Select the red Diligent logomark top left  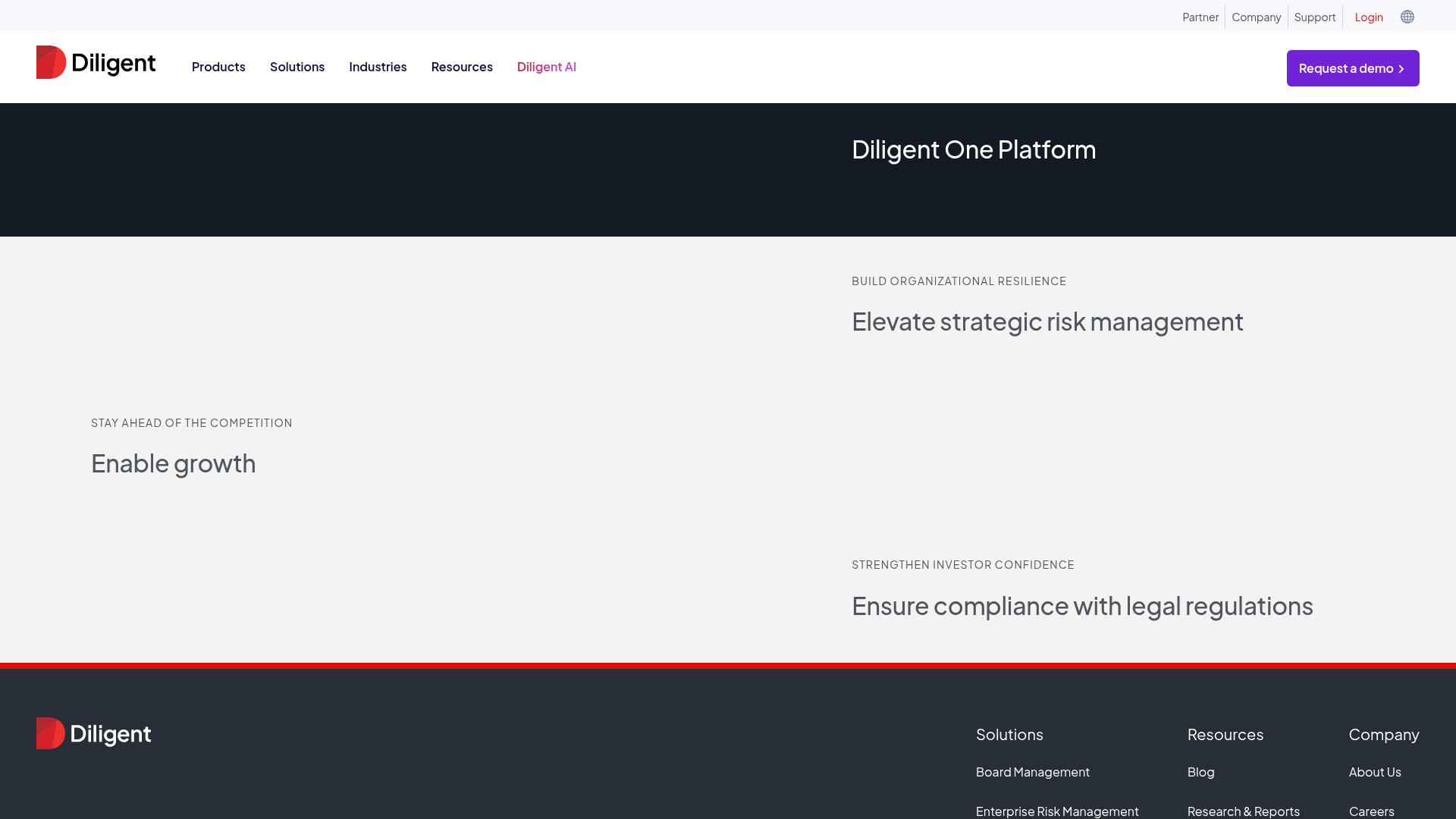(49, 62)
